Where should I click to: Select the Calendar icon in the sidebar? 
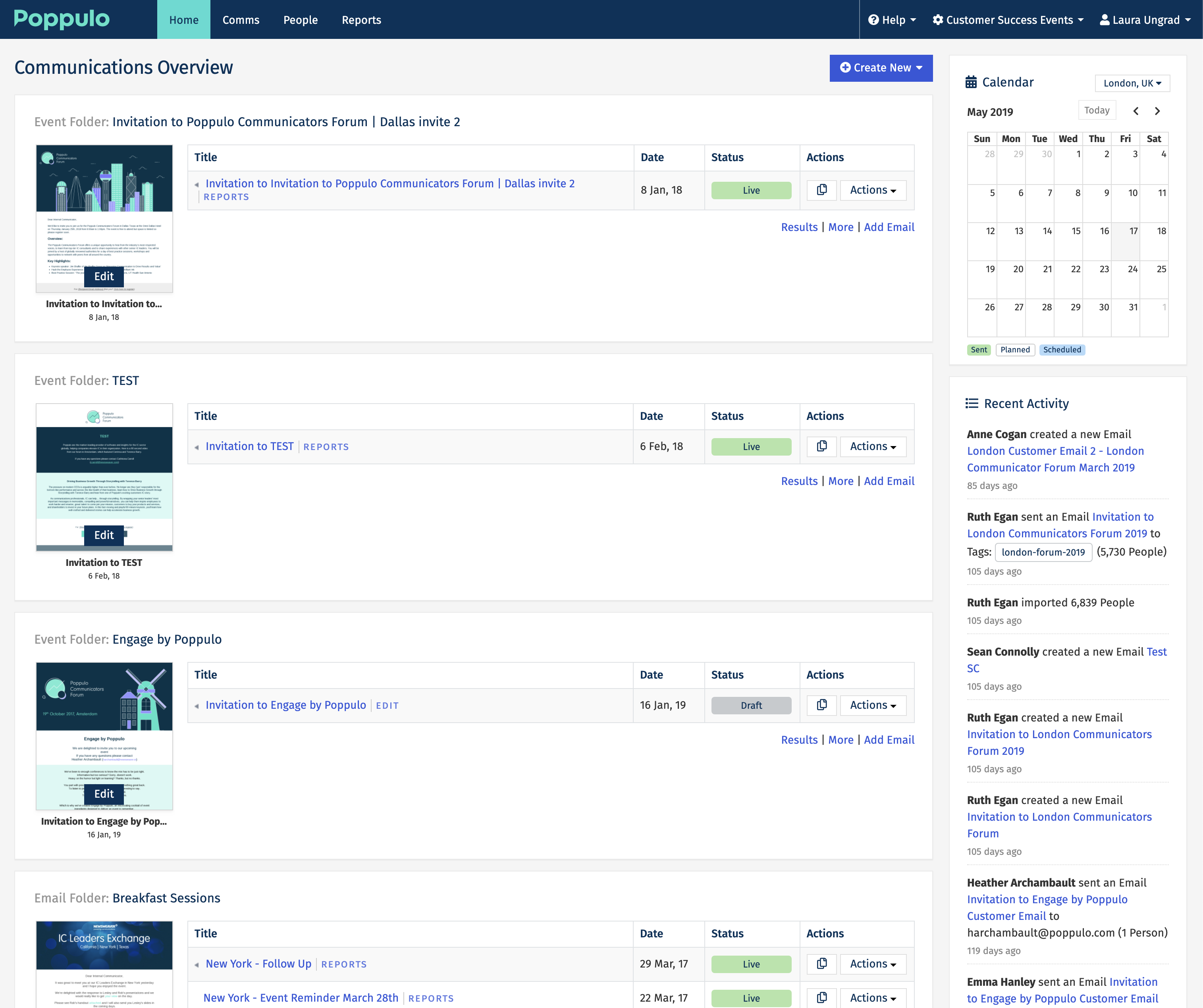(x=971, y=82)
